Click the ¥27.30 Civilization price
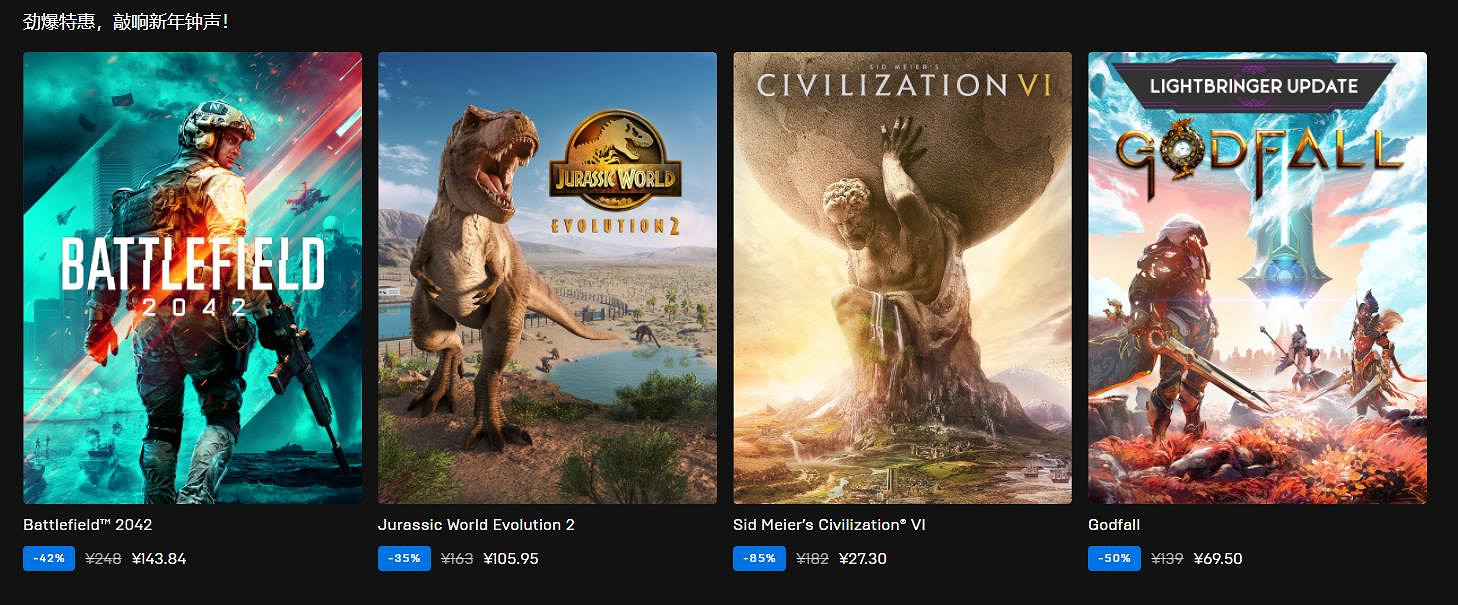Screen dimensions: 1458x605 pos(863,559)
